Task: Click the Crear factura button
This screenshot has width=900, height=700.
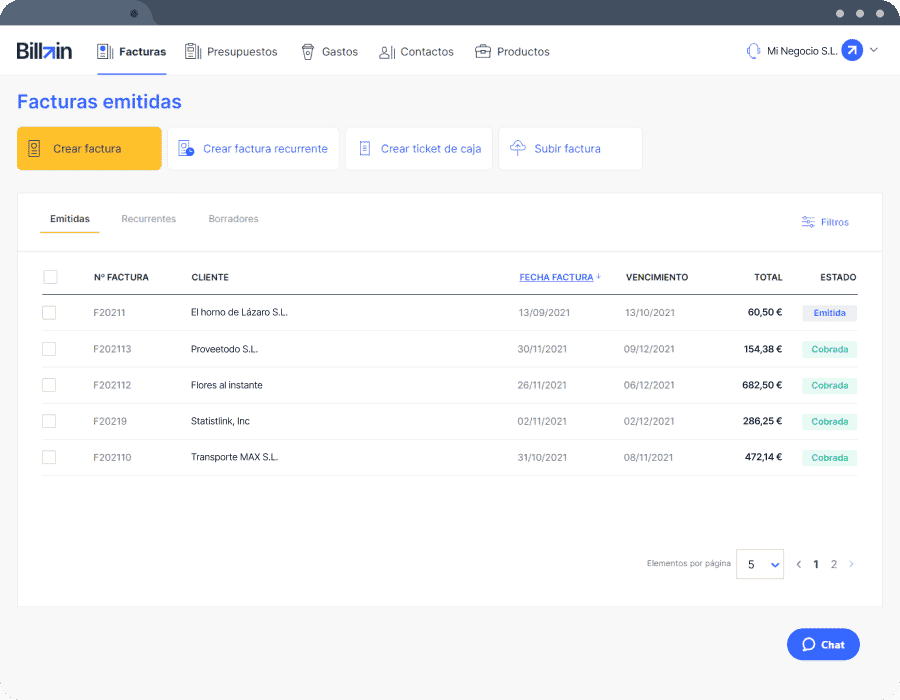Action: point(90,149)
